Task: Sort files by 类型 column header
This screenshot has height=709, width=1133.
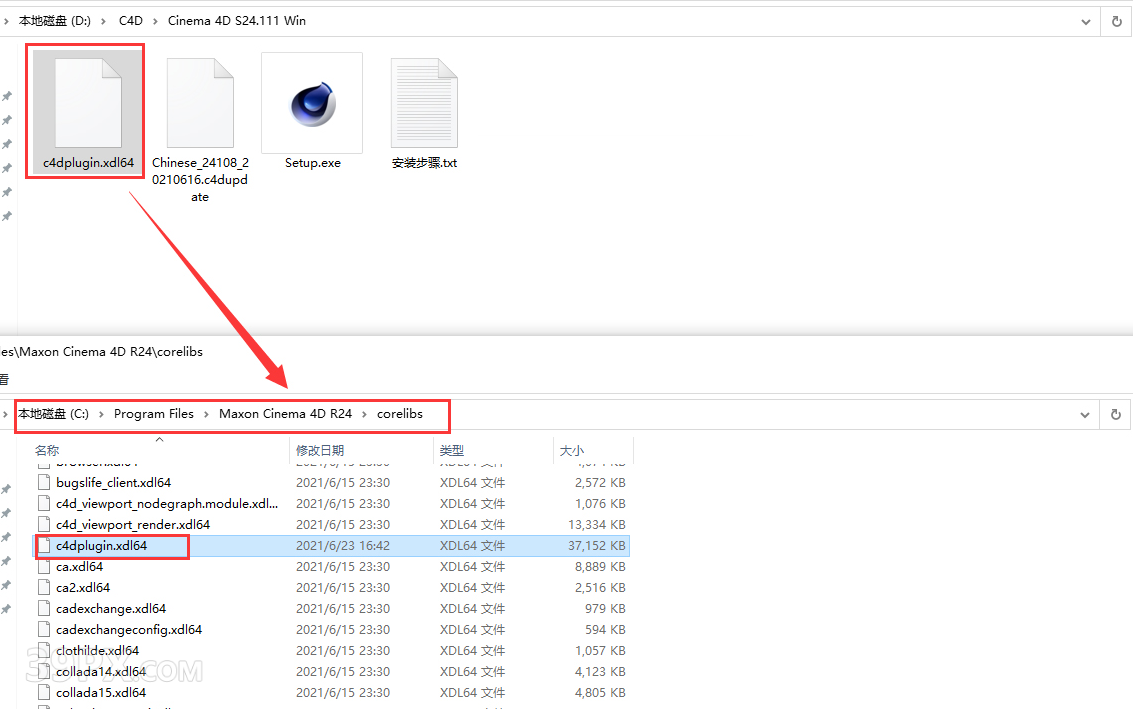Action: (x=452, y=451)
